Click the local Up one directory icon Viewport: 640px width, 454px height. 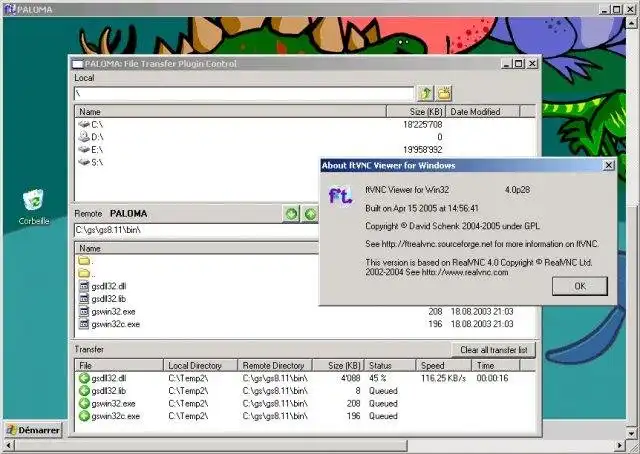pos(425,93)
